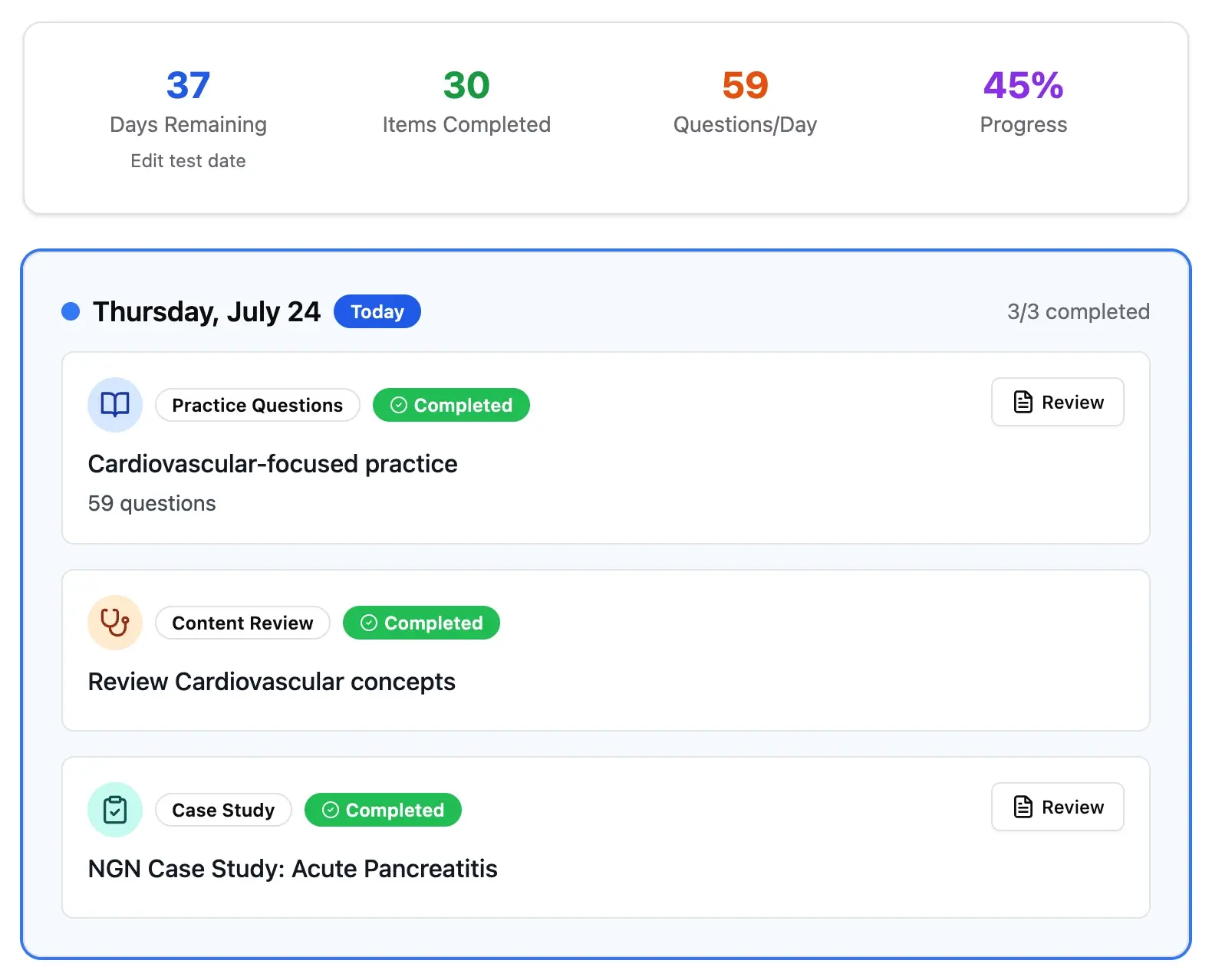Click the Thursday, July 24 heading
Viewport: 1212px width, 980px height.
[206, 312]
